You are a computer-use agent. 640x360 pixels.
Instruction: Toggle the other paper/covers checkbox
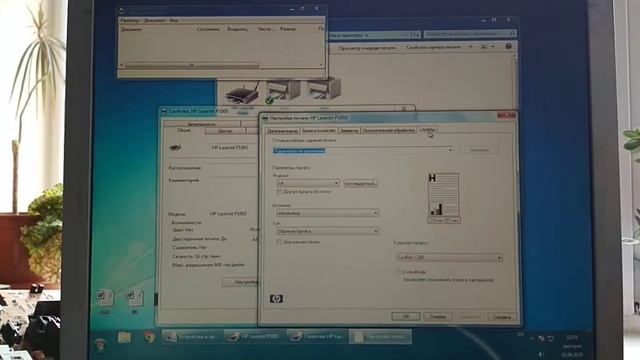pyautogui.click(x=280, y=192)
